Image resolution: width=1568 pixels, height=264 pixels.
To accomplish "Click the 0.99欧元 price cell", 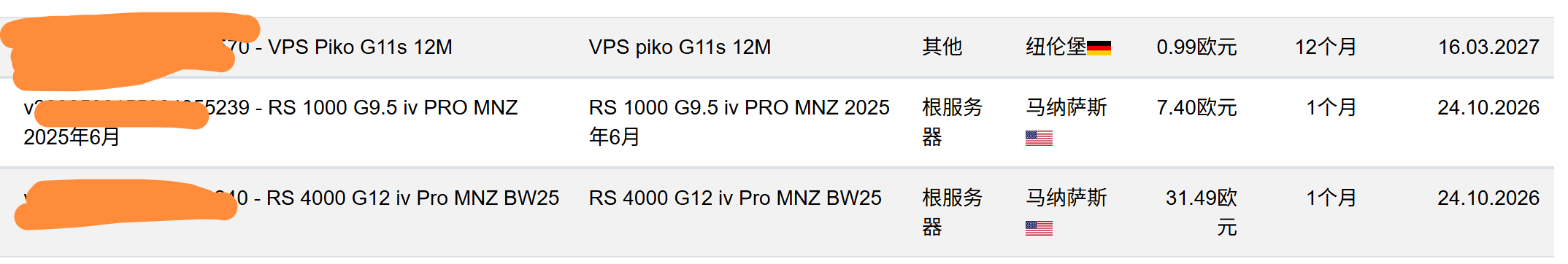I will coord(1196,47).
